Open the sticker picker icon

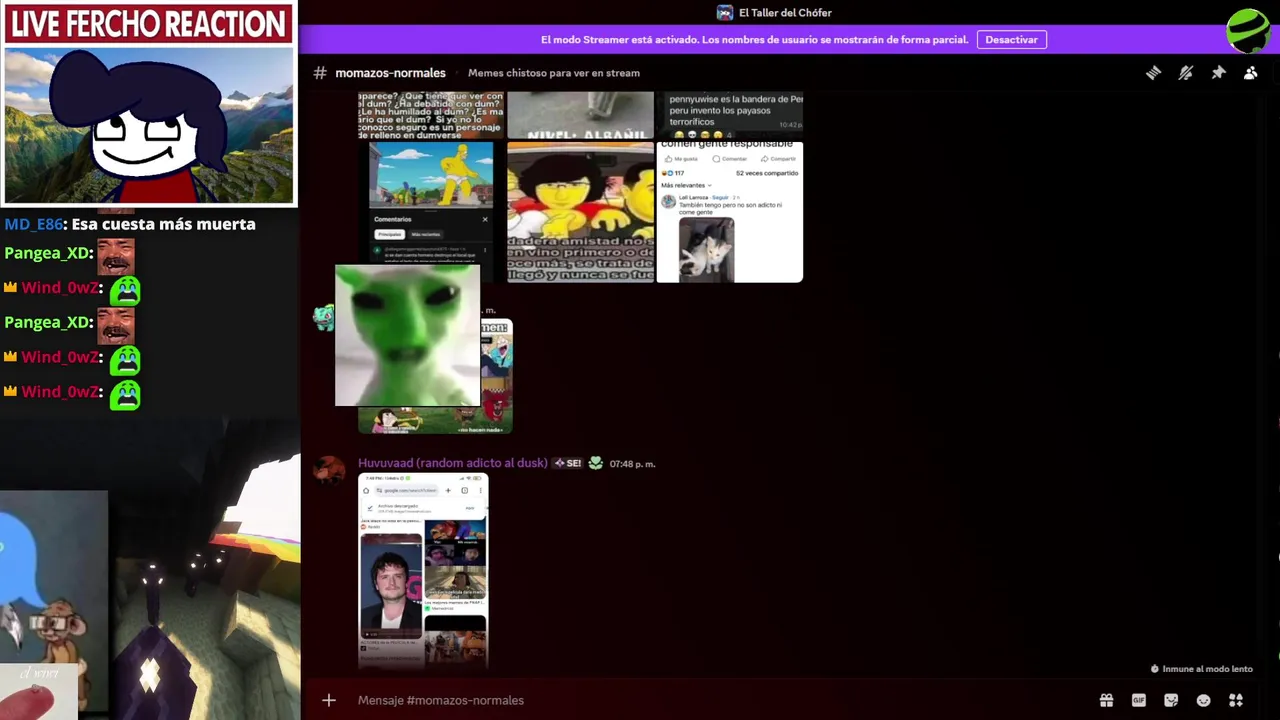point(1171,700)
